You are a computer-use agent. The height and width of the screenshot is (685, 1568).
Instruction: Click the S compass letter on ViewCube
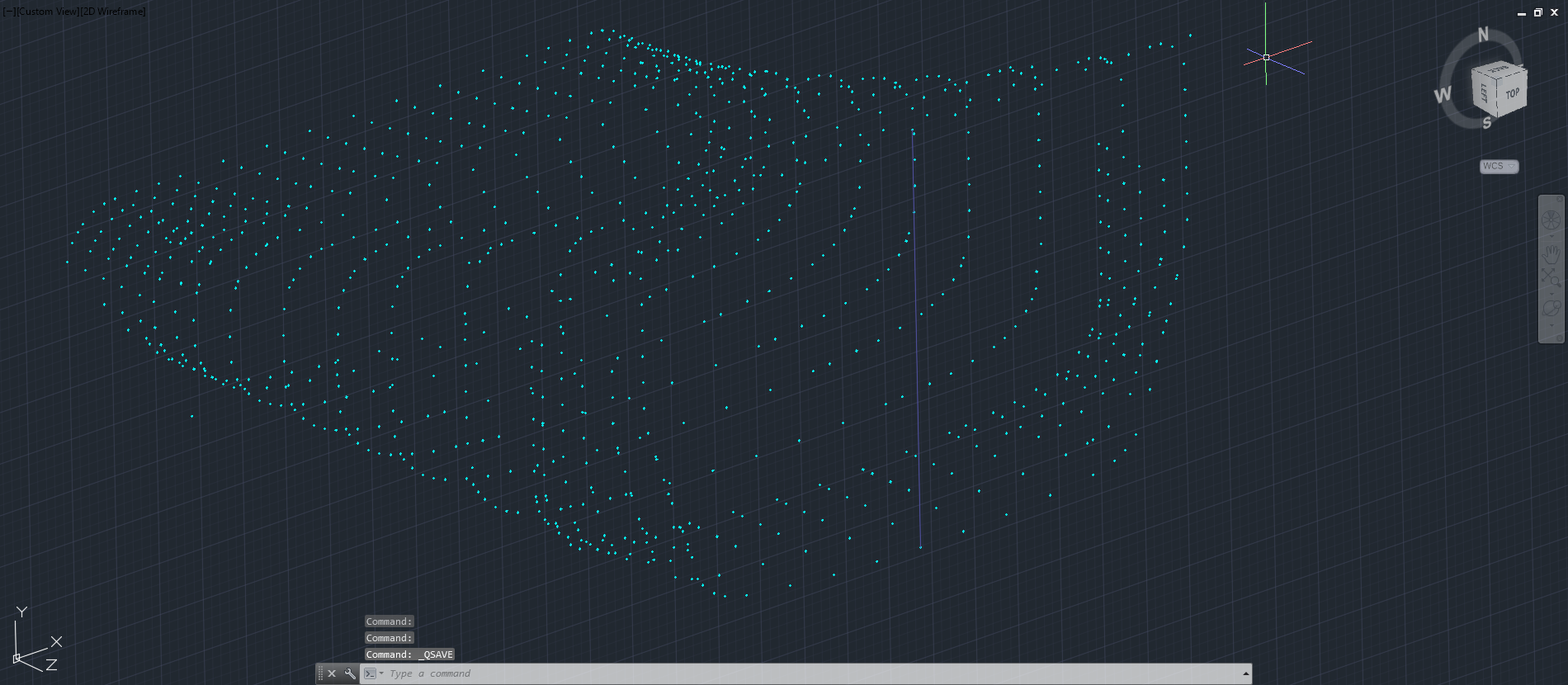point(1486,123)
